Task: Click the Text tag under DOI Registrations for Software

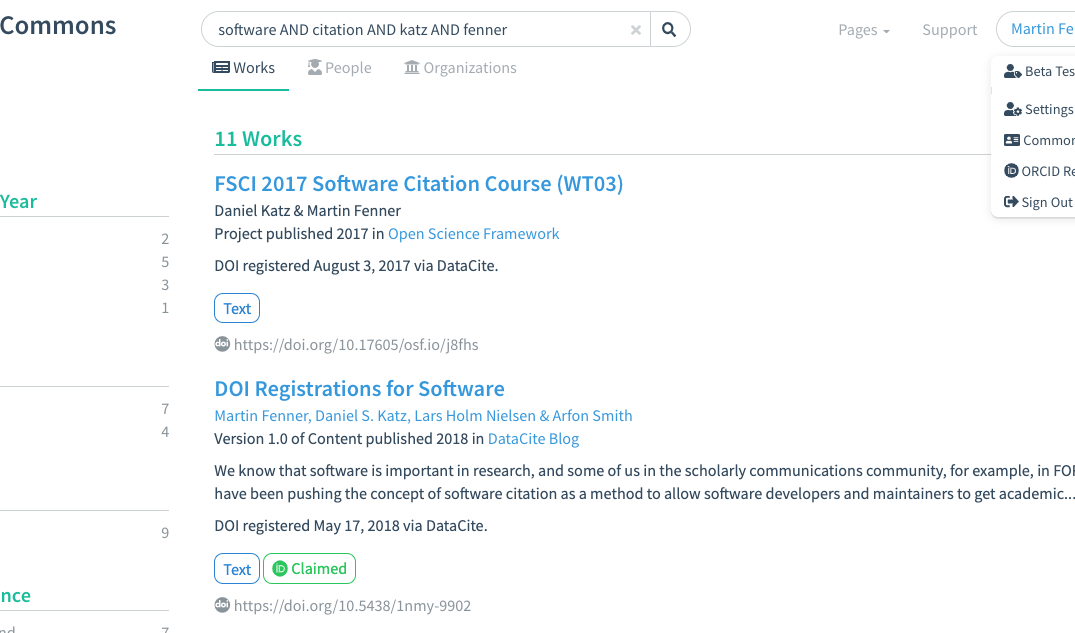Action: [237, 569]
